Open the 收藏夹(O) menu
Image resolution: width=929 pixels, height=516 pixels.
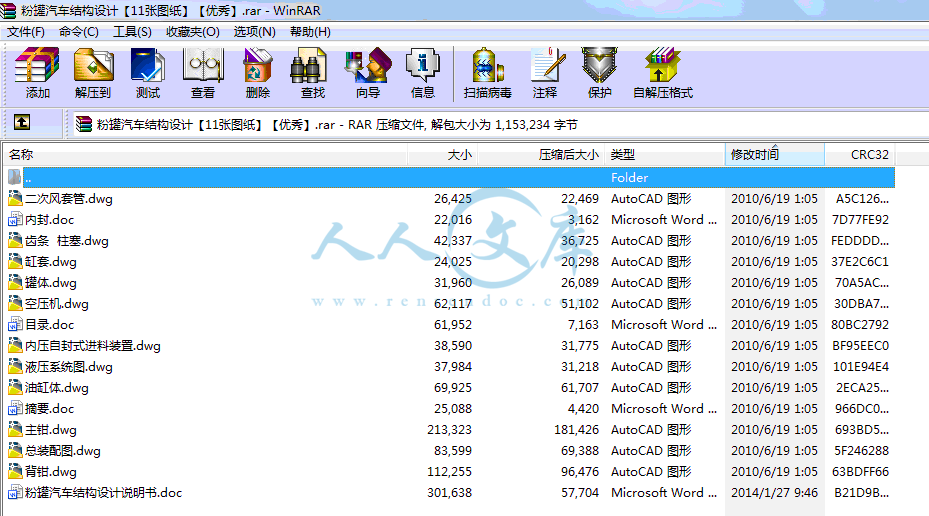(193, 32)
